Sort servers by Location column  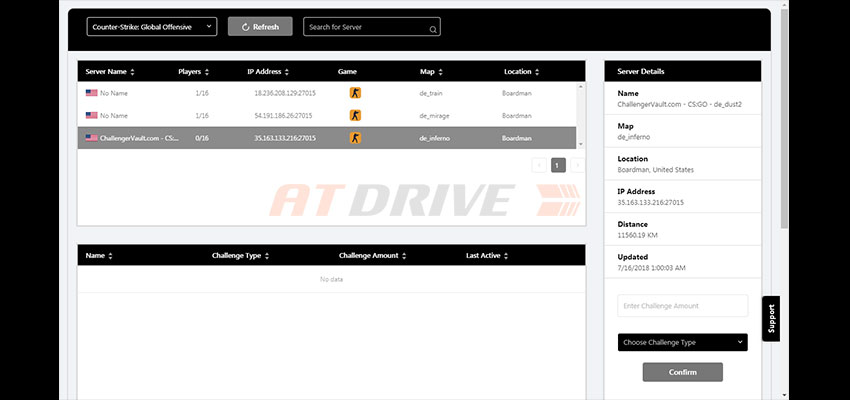tap(521, 72)
